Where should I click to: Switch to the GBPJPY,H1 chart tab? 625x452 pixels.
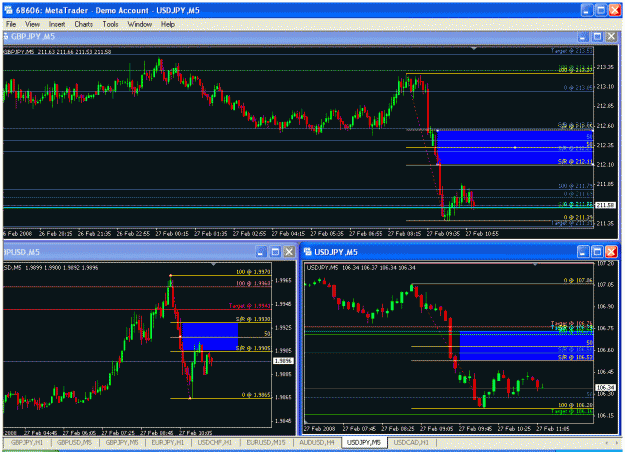tap(27, 442)
